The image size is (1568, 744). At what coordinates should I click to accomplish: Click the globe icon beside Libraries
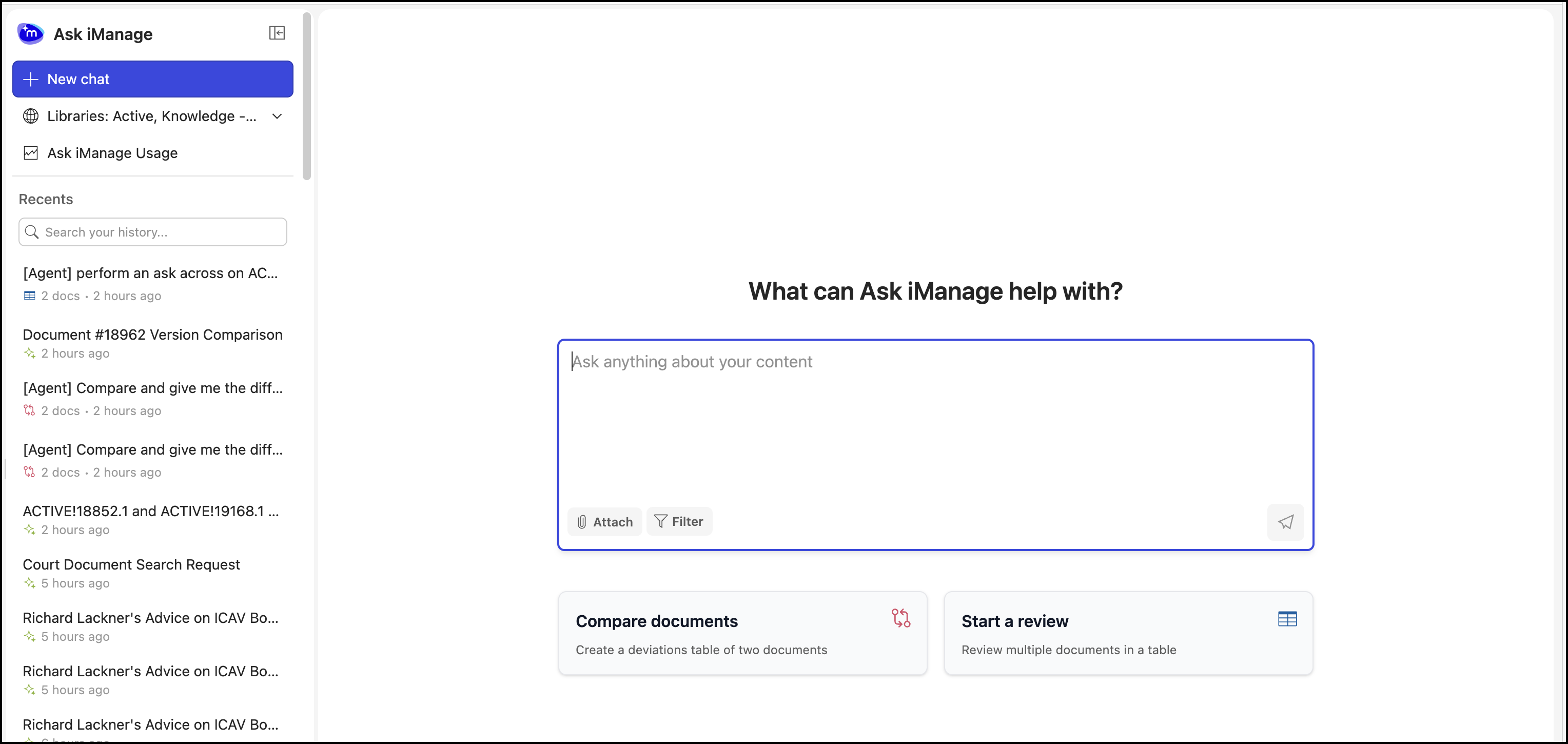30,116
